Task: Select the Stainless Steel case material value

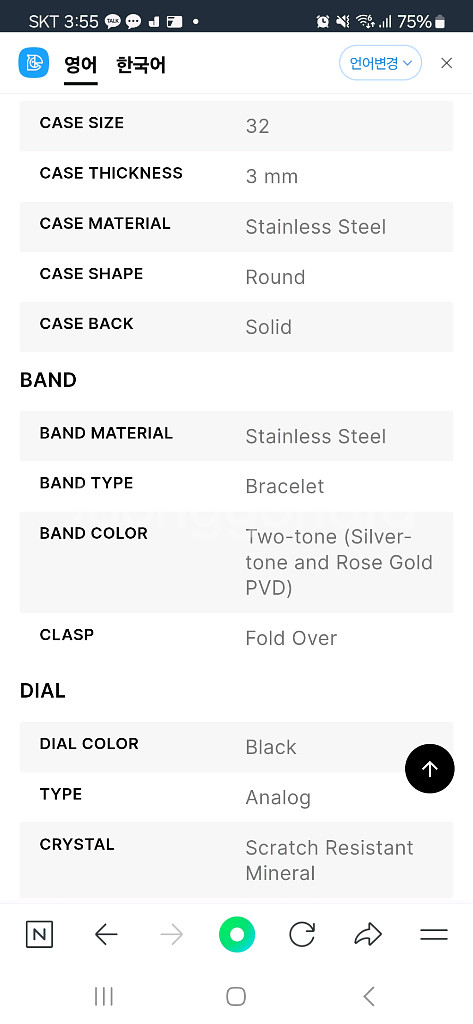Action: [x=316, y=227]
